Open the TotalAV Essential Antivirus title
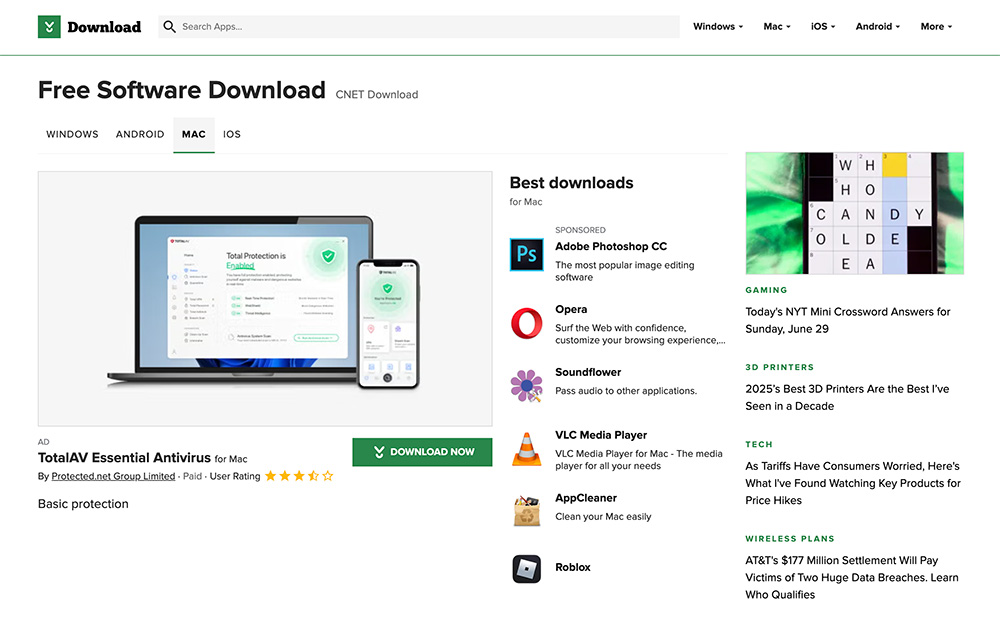1000x618 pixels. point(124,458)
